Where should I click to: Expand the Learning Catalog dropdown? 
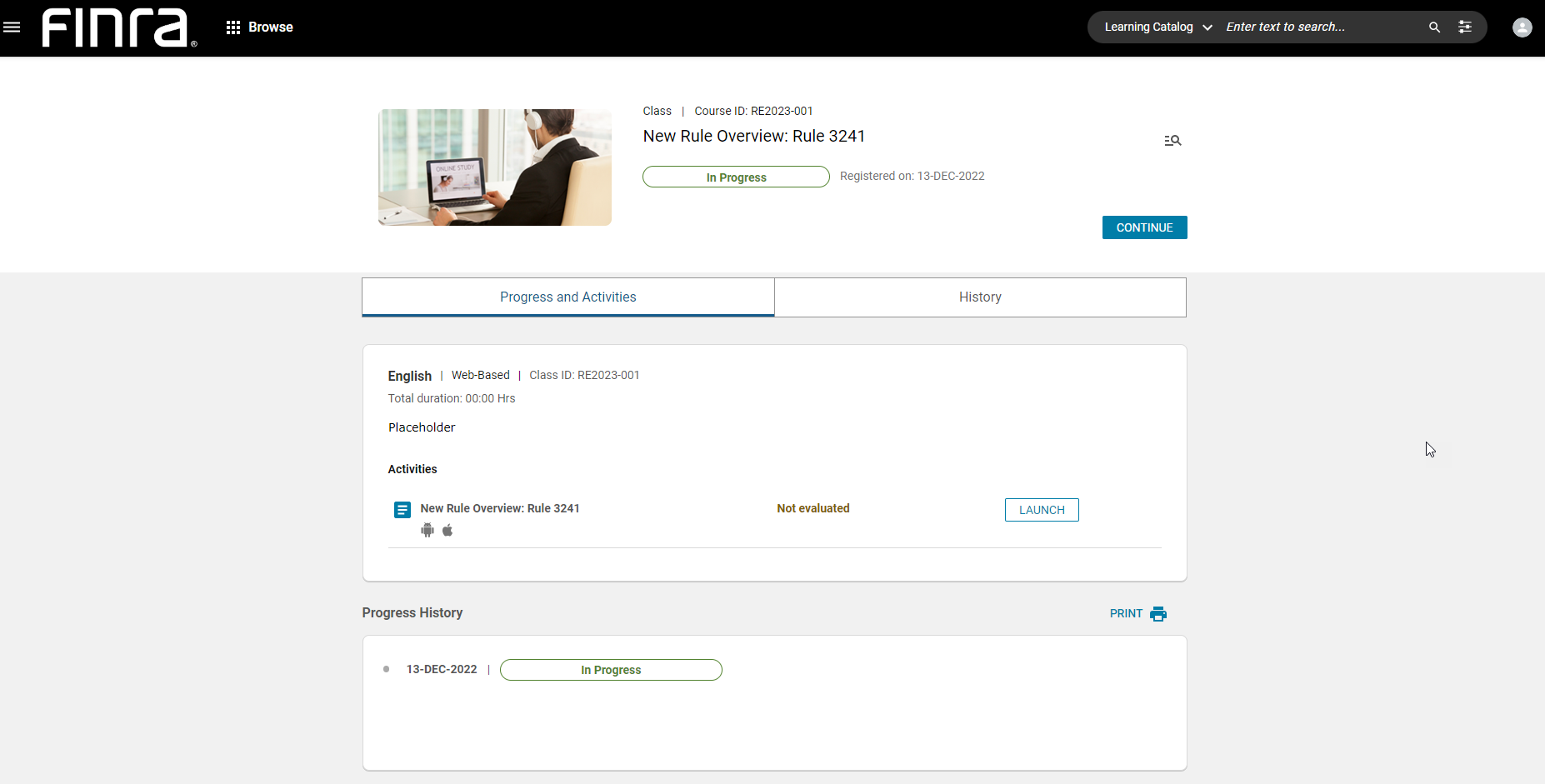point(1157,27)
